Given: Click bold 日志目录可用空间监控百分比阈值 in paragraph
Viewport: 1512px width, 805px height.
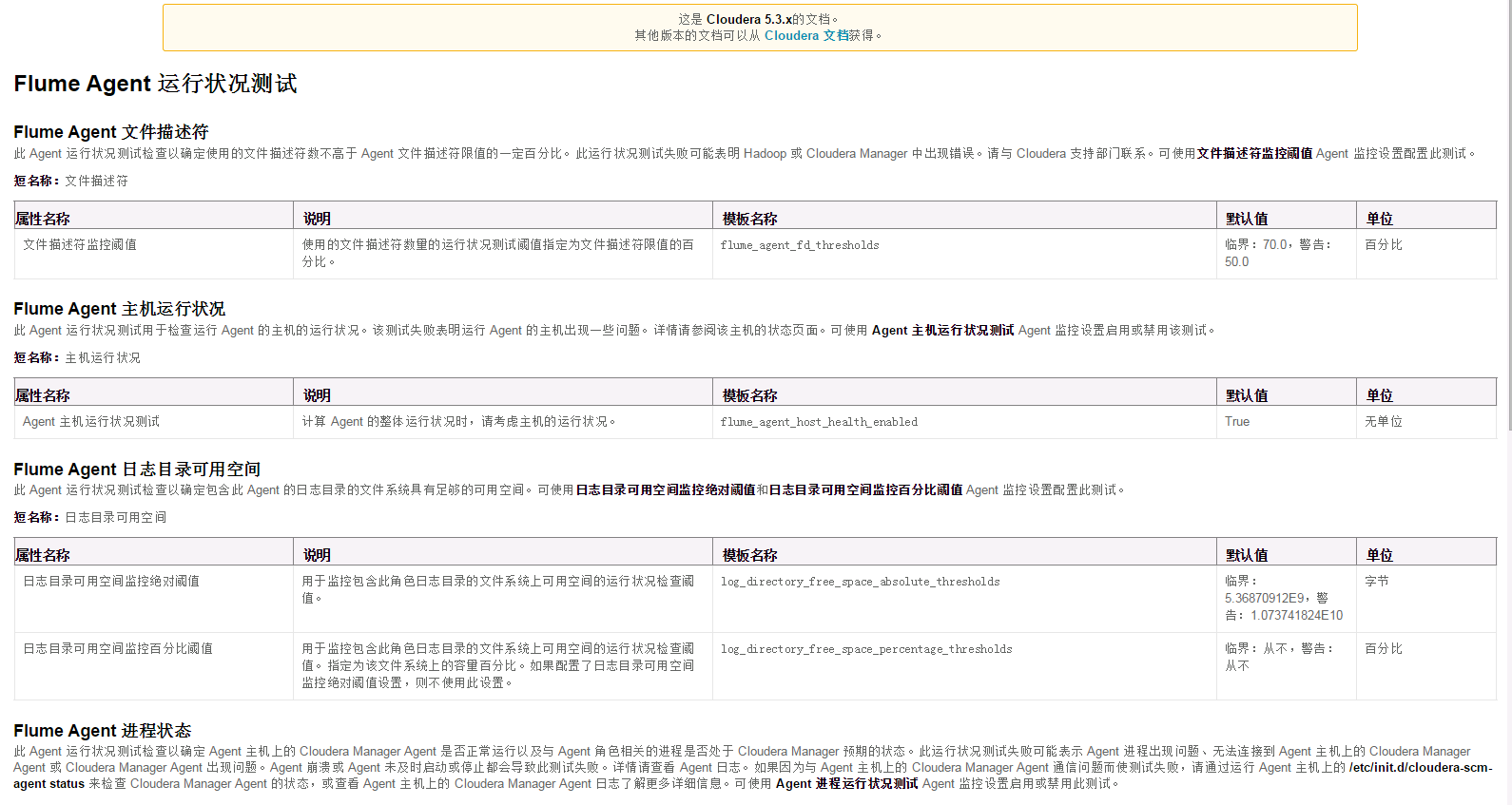Looking at the screenshot, I should (x=865, y=489).
